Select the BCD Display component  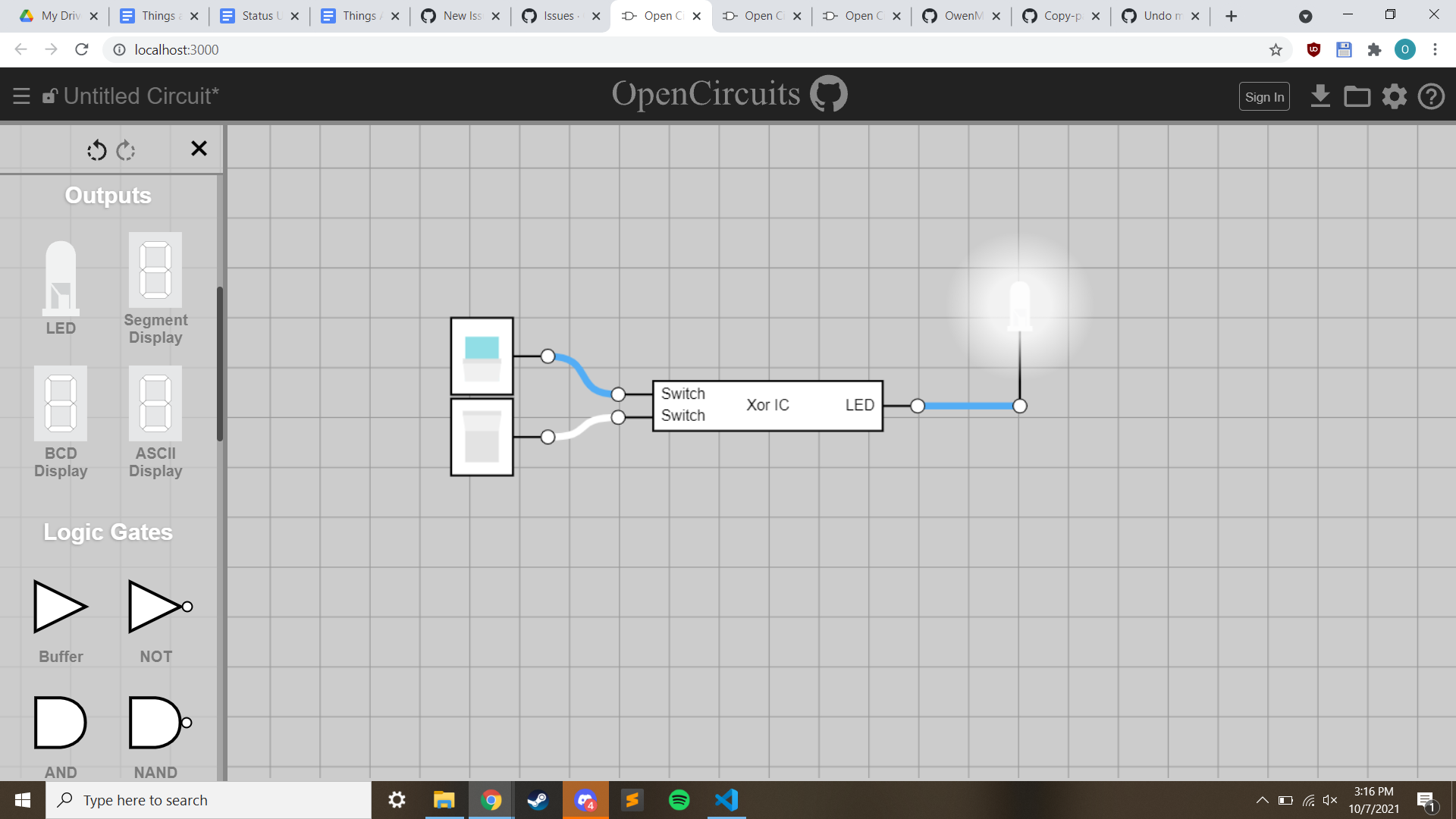(60, 403)
